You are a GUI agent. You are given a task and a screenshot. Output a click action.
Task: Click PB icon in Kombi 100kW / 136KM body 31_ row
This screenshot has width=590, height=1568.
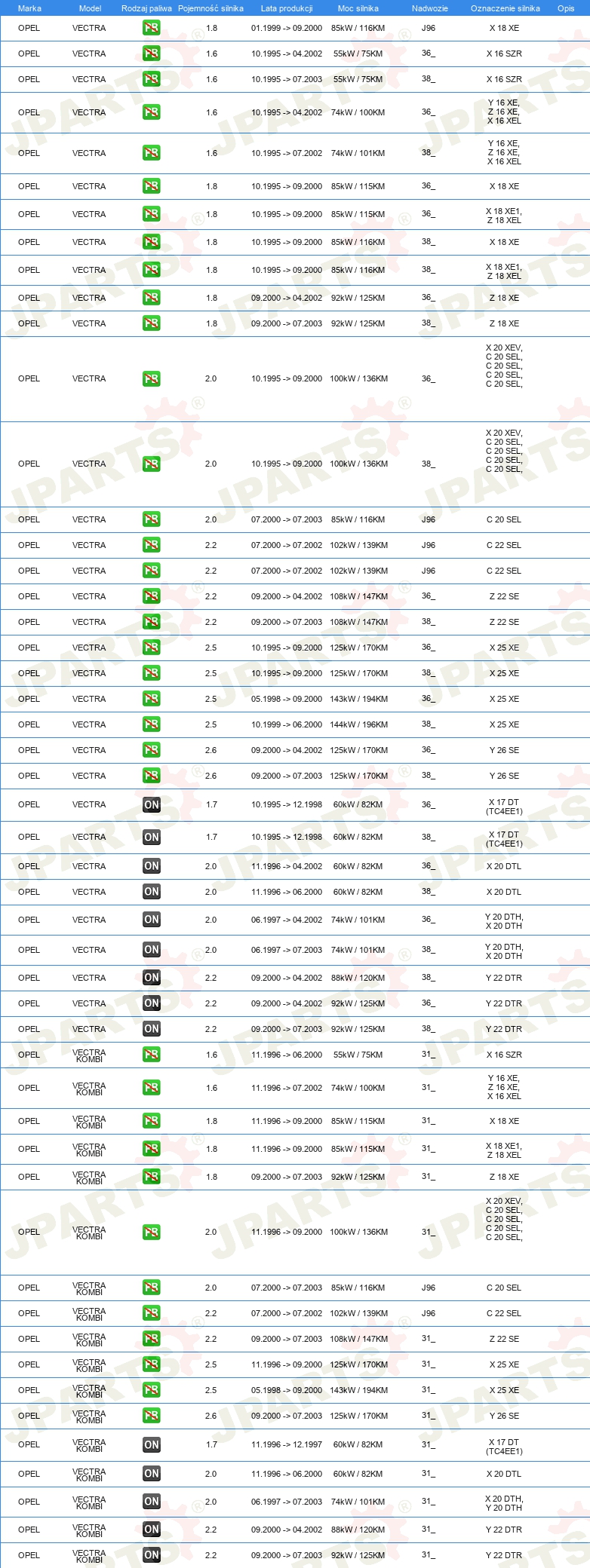pyautogui.click(x=151, y=1232)
